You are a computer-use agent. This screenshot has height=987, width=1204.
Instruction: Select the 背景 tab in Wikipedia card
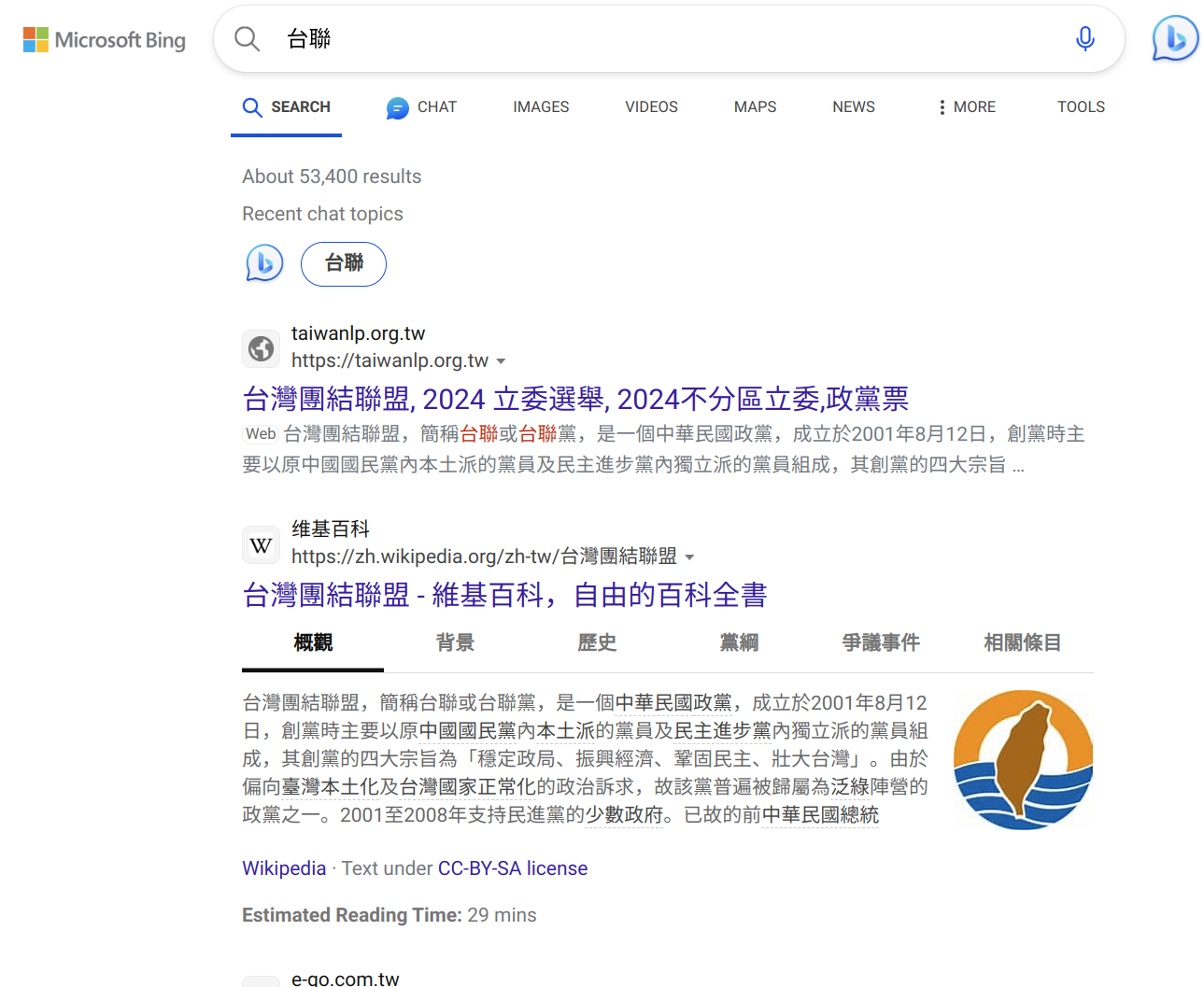click(x=455, y=642)
